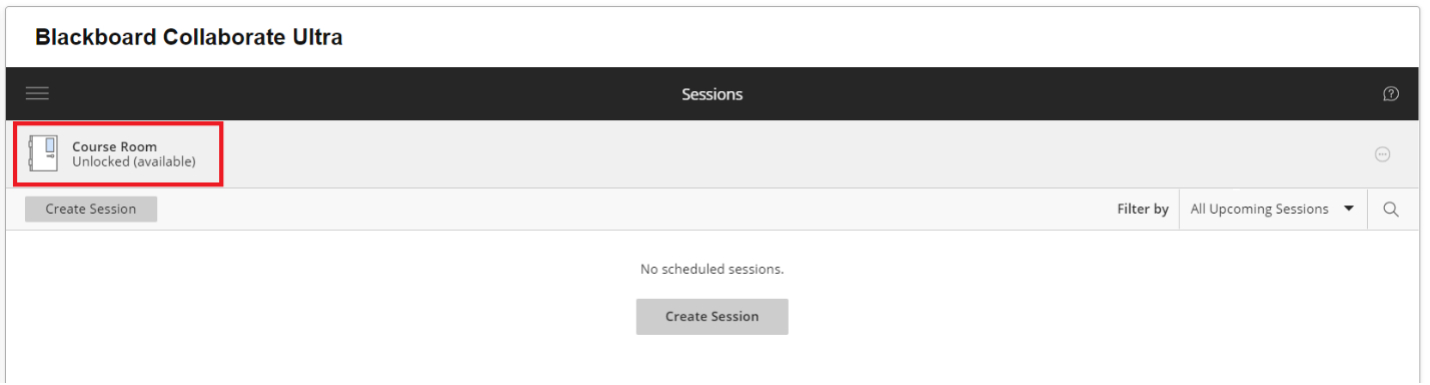Click the centered Create Session button
The image size is (1430, 385).
tap(712, 316)
